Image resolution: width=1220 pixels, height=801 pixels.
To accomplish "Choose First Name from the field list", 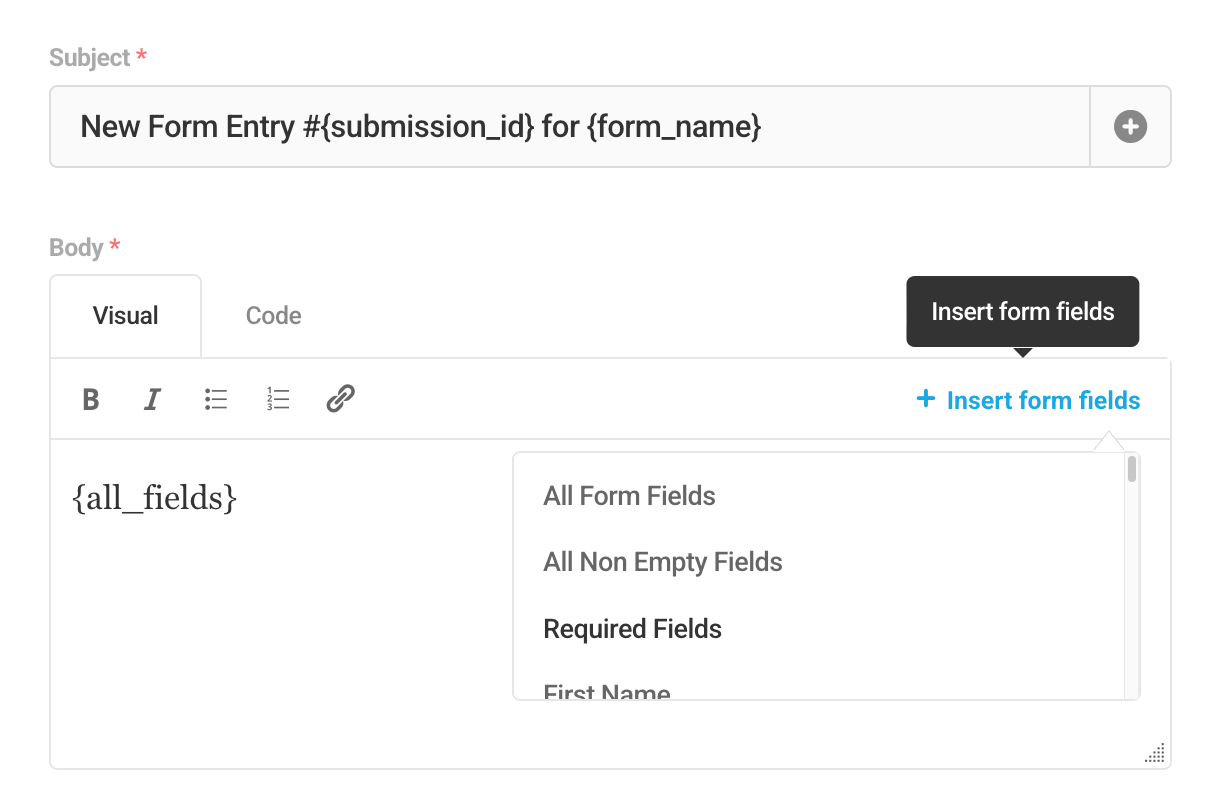I will 606,690.
